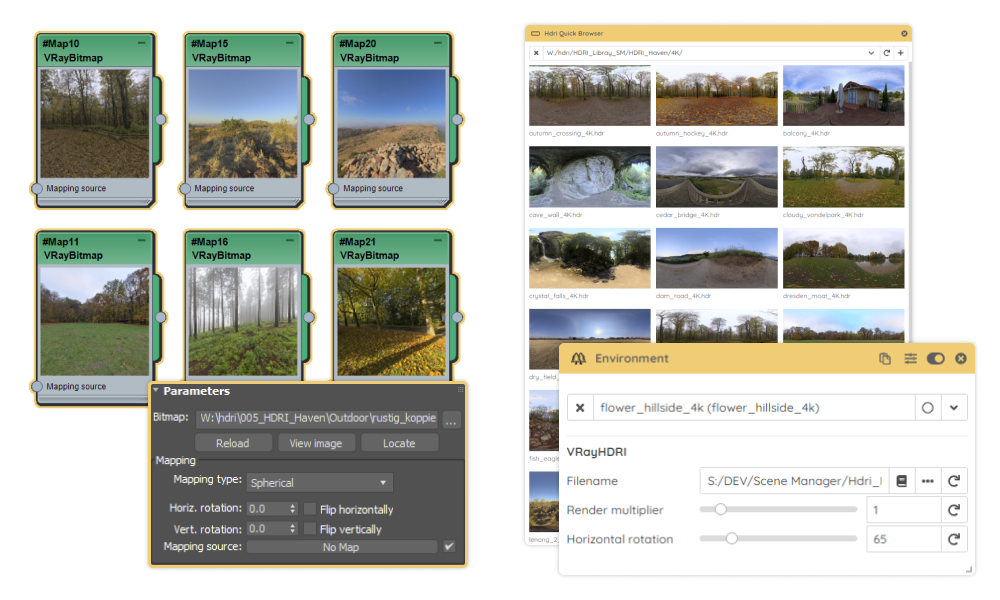
Task: Clear the flower_hillside_4k environment selection
Action: pos(580,407)
